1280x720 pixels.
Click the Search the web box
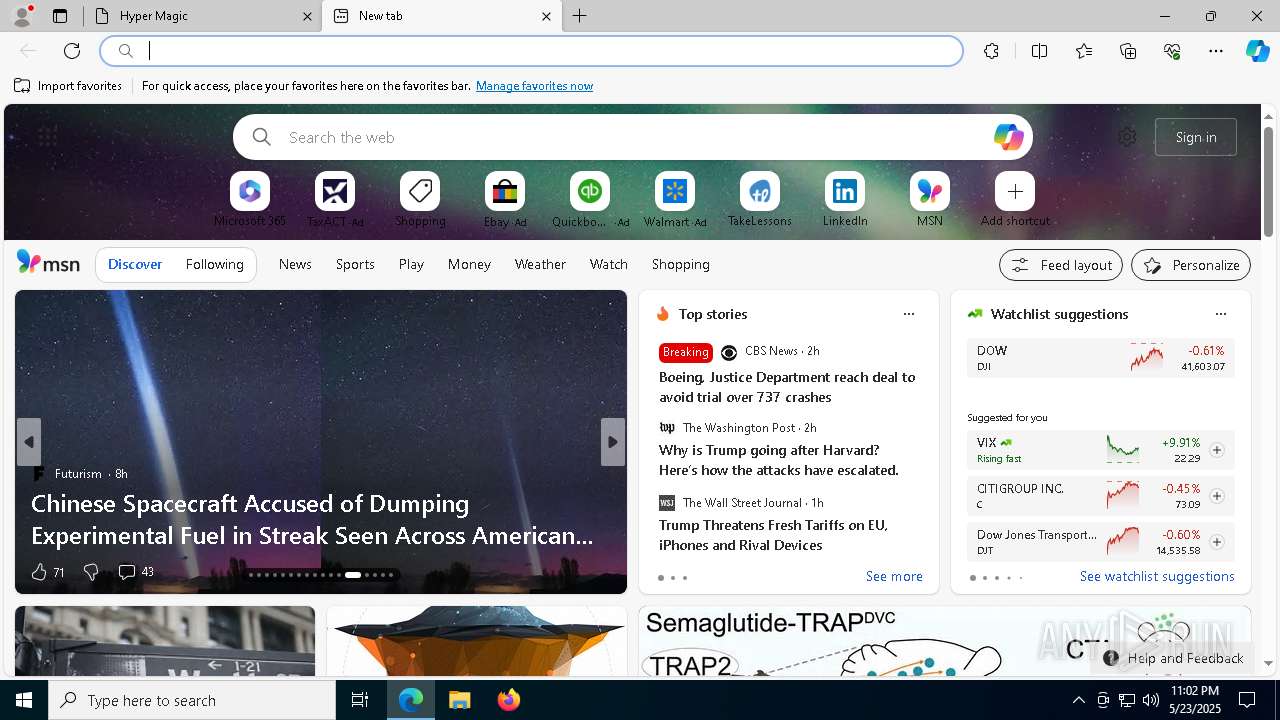[x=633, y=137]
